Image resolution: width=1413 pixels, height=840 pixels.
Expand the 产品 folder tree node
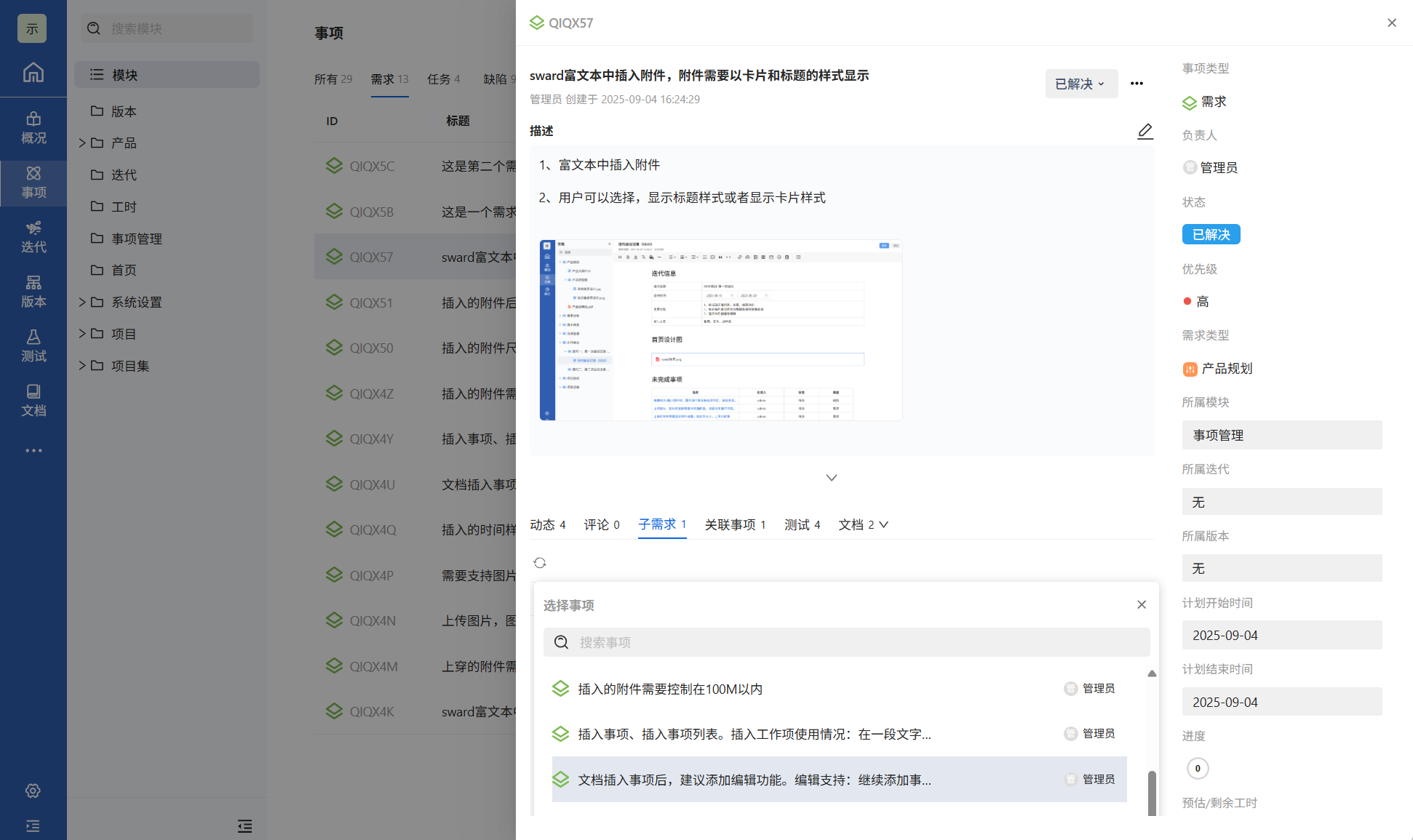(x=82, y=143)
